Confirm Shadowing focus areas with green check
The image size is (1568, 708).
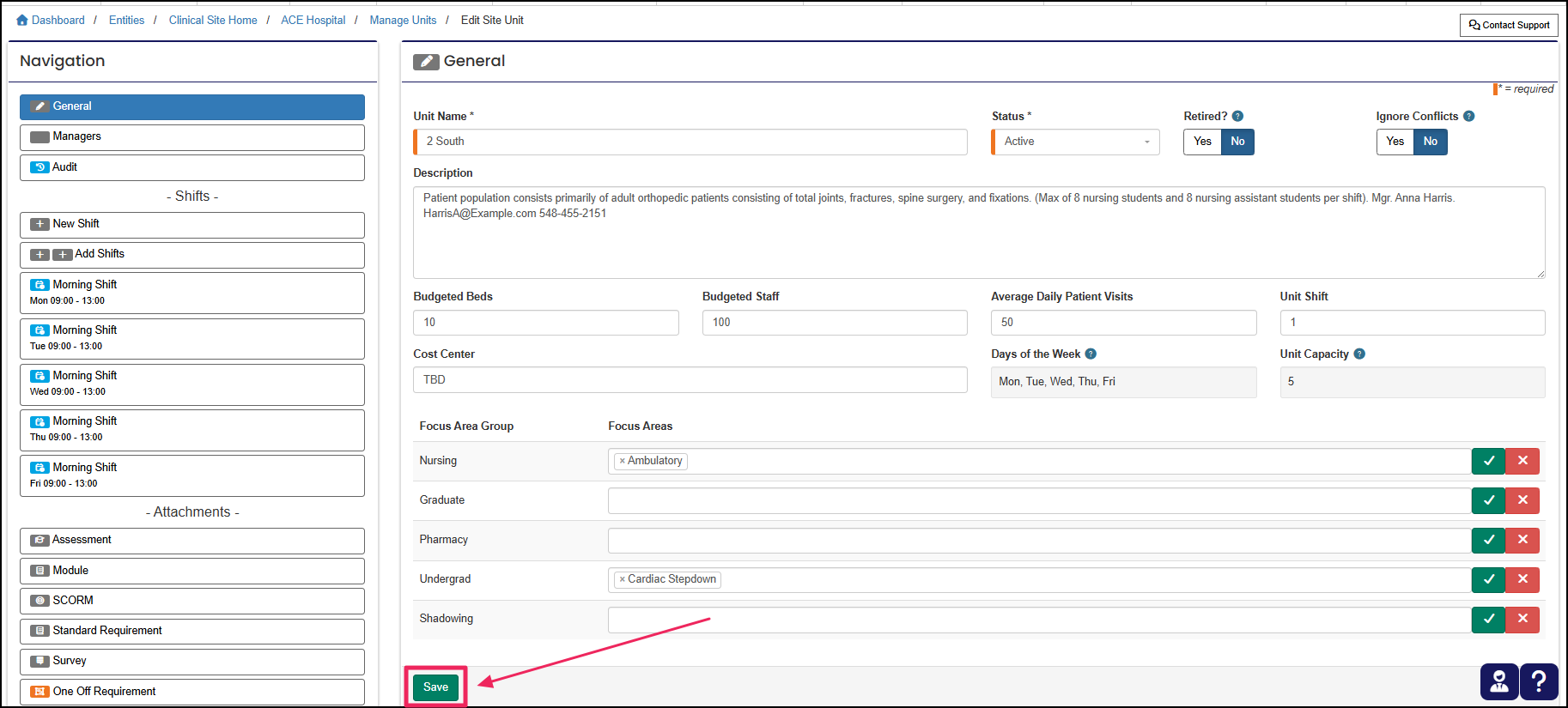coord(1488,619)
